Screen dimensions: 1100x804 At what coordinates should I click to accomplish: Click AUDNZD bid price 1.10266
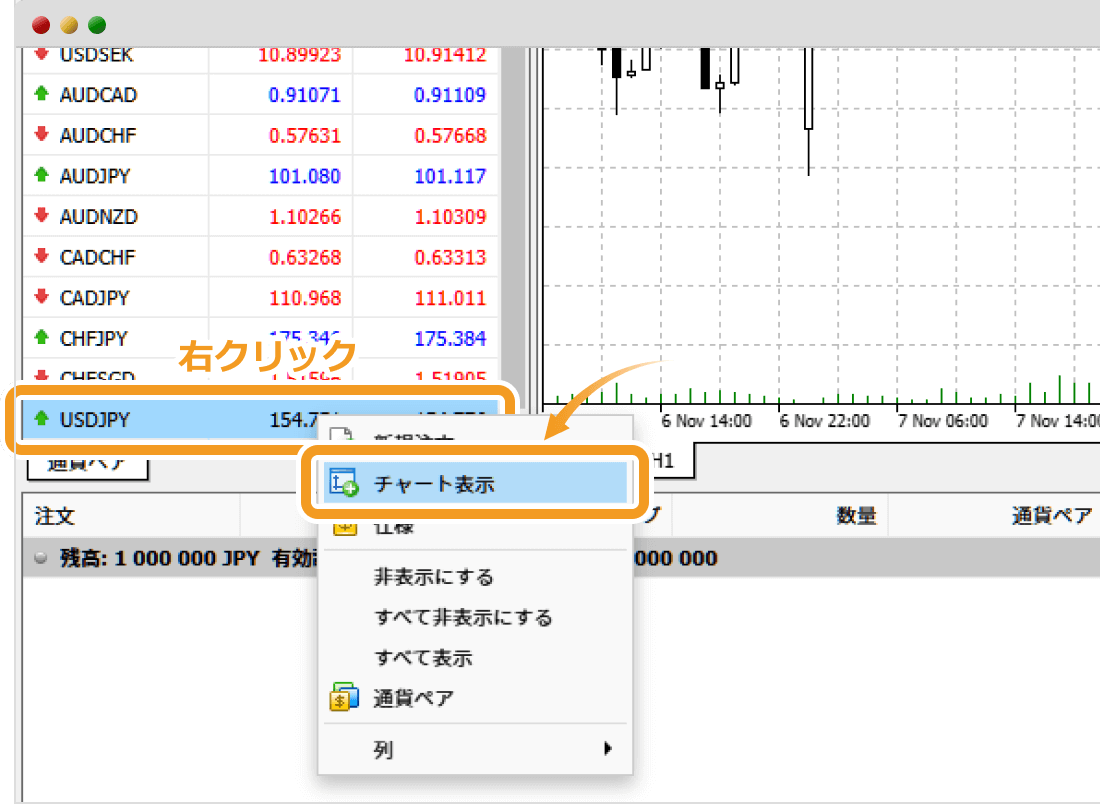[x=304, y=217]
